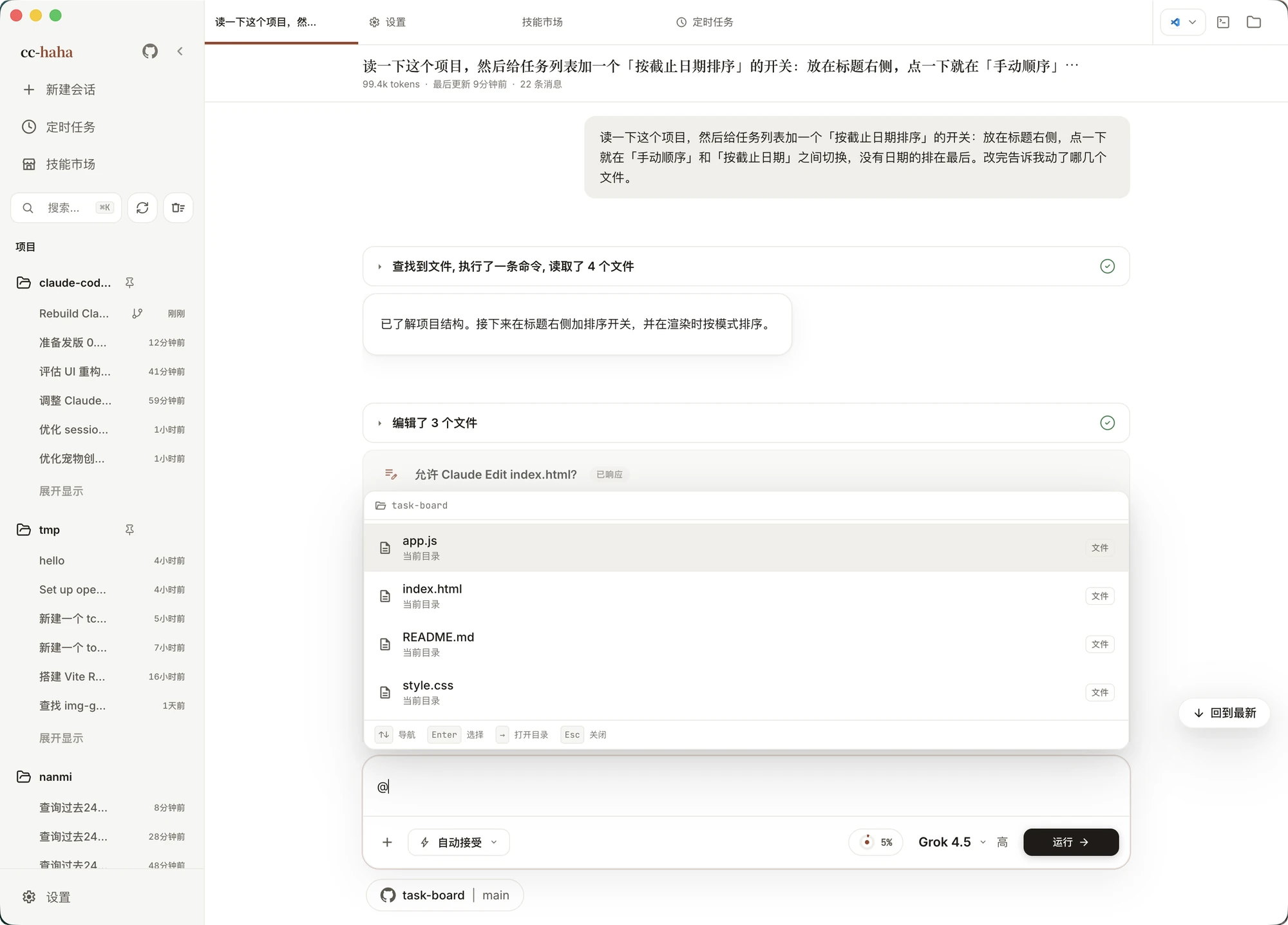
Task: Click the 高 effort level label
Action: (1002, 842)
